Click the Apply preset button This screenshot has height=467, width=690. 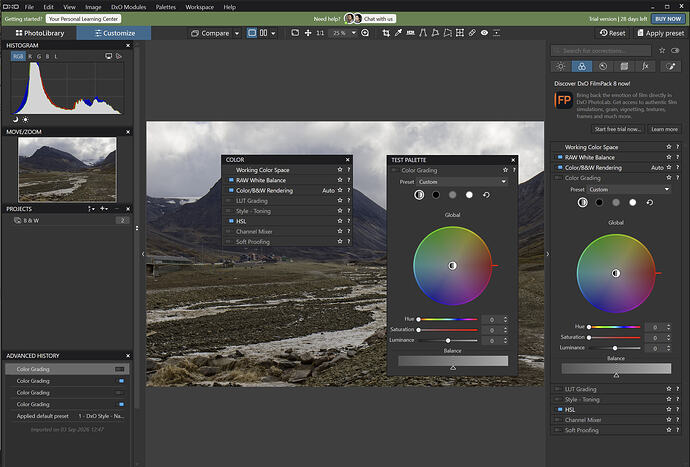click(661, 33)
